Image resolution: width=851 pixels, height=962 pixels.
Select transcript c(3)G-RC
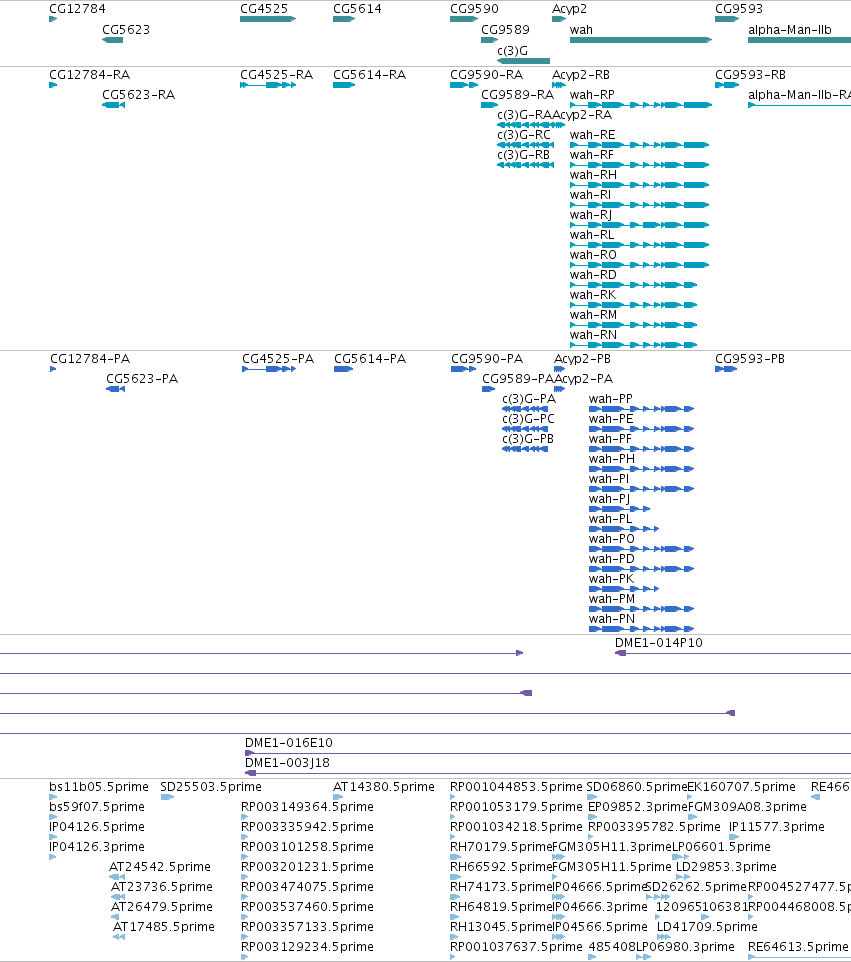524,135
